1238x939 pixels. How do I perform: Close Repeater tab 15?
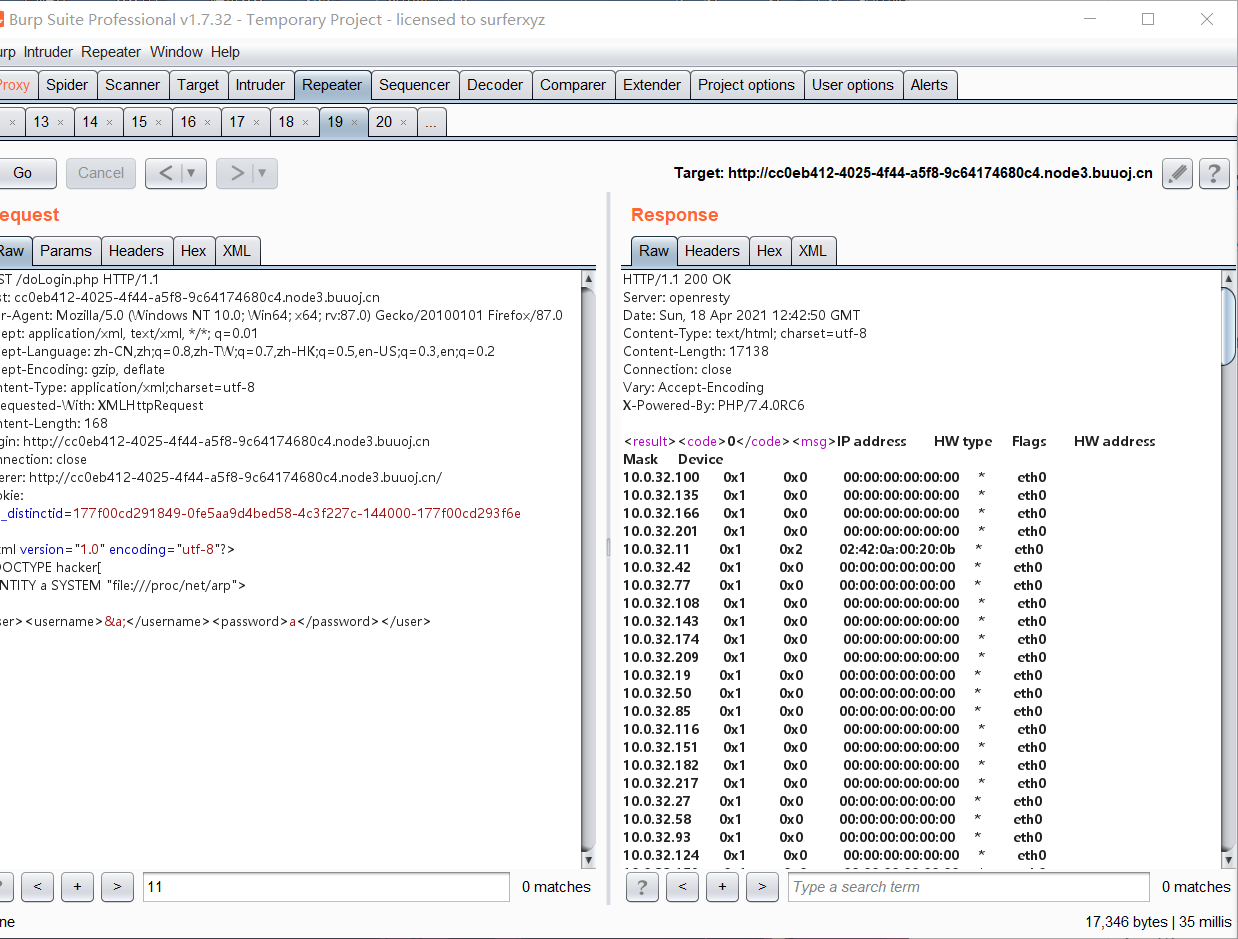(x=158, y=122)
